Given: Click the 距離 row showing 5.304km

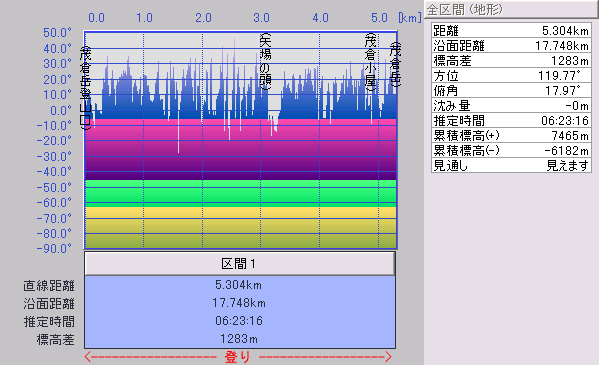Looking at the screenshot, I should (511, 30).
